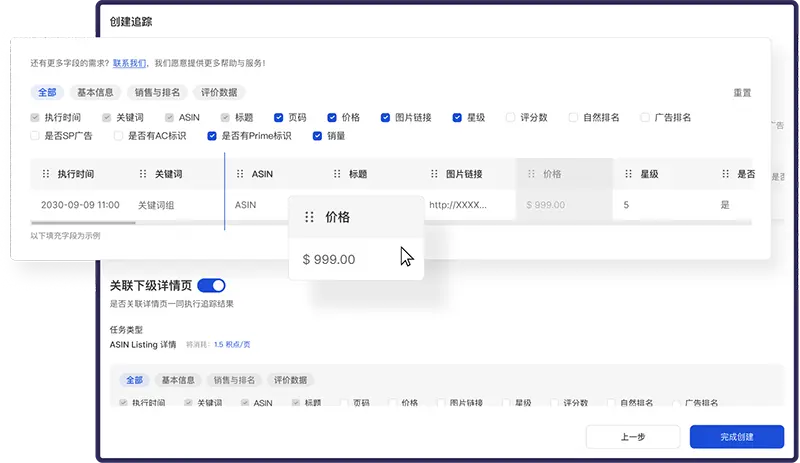Click drag handle of 星级 column header
Screen dimensions: 800x463
click(629, 174)
